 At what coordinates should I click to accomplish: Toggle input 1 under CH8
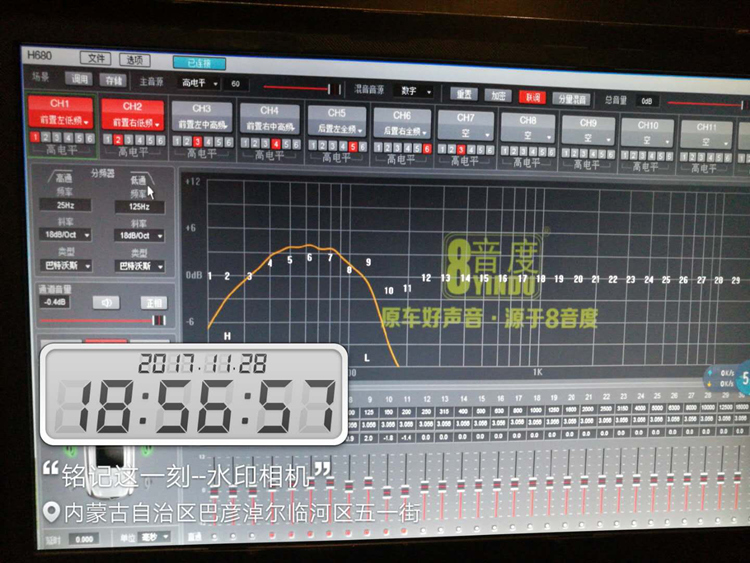coord(504,151)
